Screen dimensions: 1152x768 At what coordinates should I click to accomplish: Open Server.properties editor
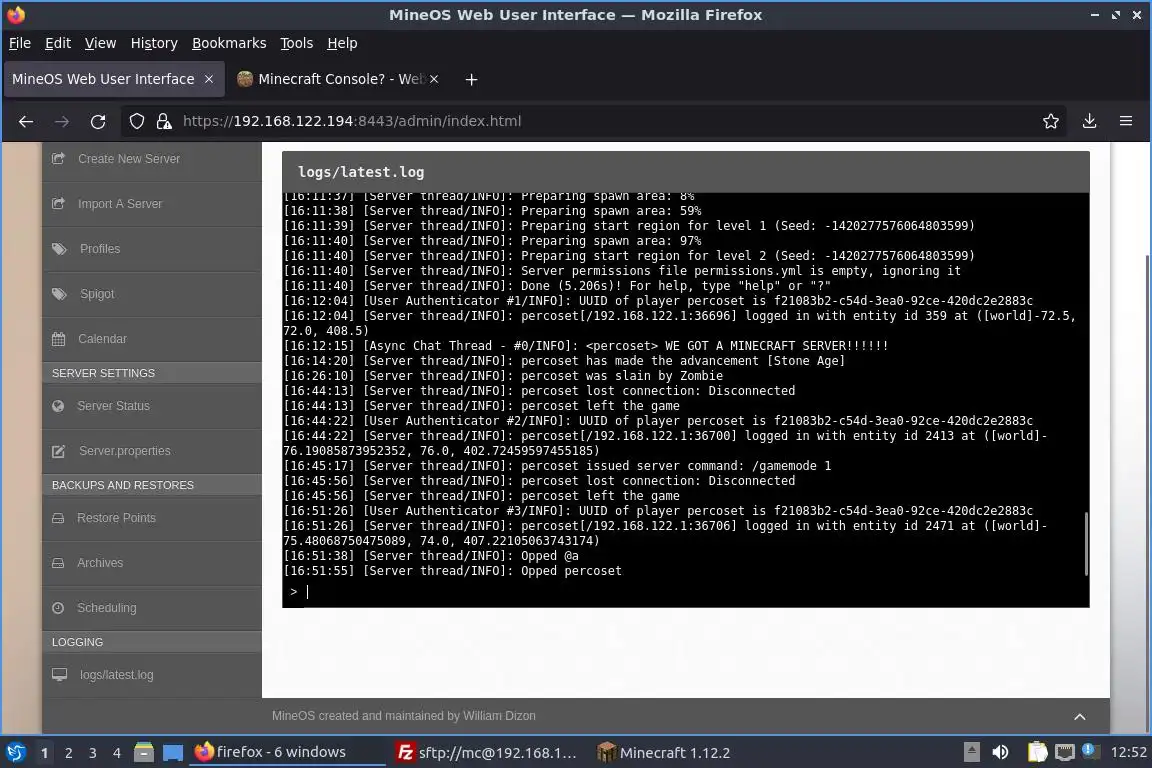[x=152, y=451]
